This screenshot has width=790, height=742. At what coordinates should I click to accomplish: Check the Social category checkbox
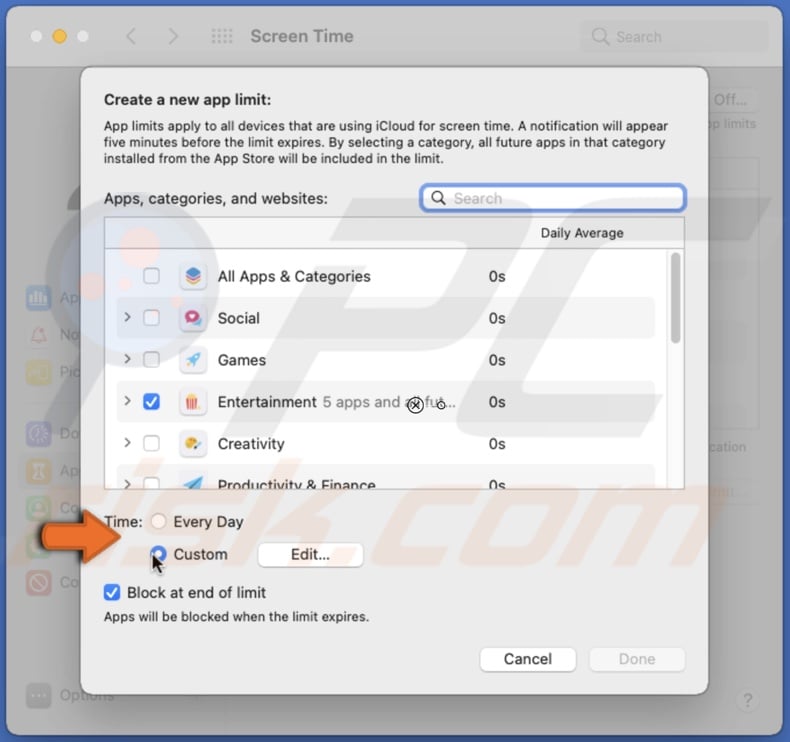[151, 318]
